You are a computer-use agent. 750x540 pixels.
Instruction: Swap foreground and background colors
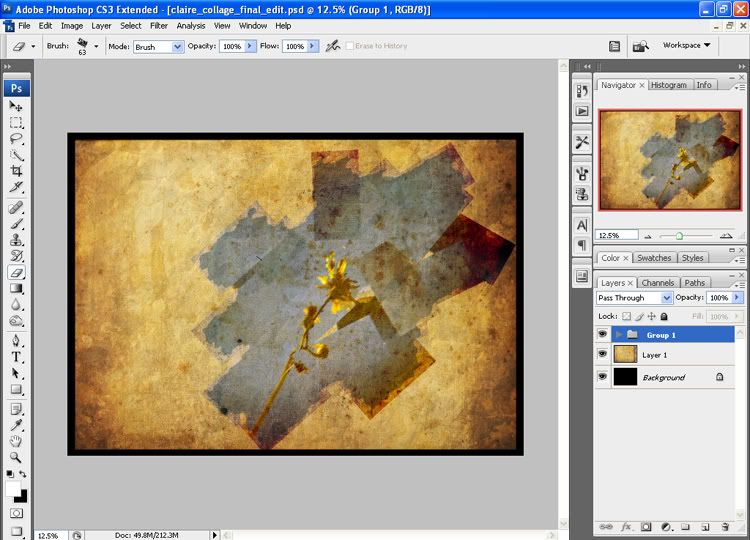[22, 474]
